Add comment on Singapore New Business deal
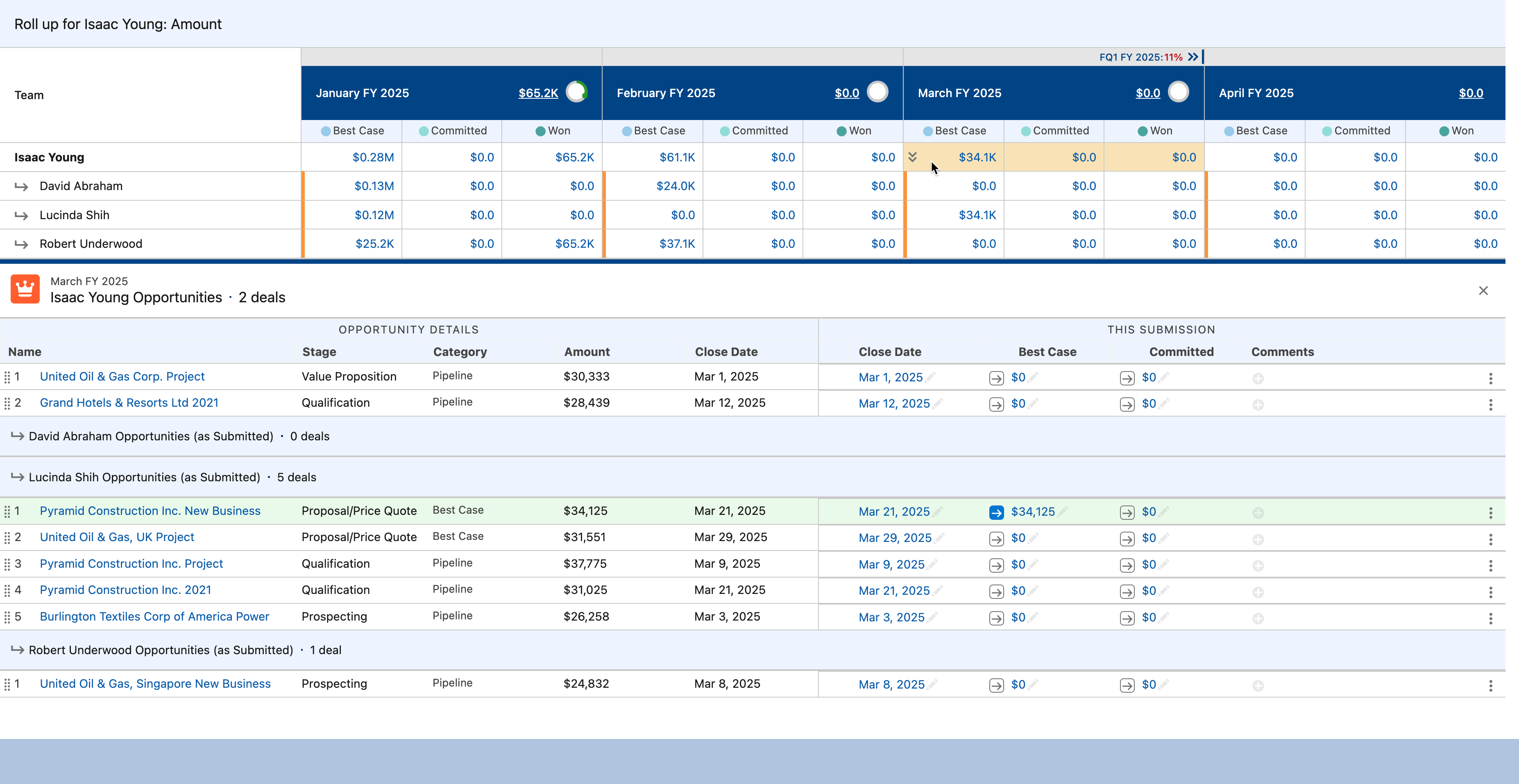 [x=1258, y=686]
